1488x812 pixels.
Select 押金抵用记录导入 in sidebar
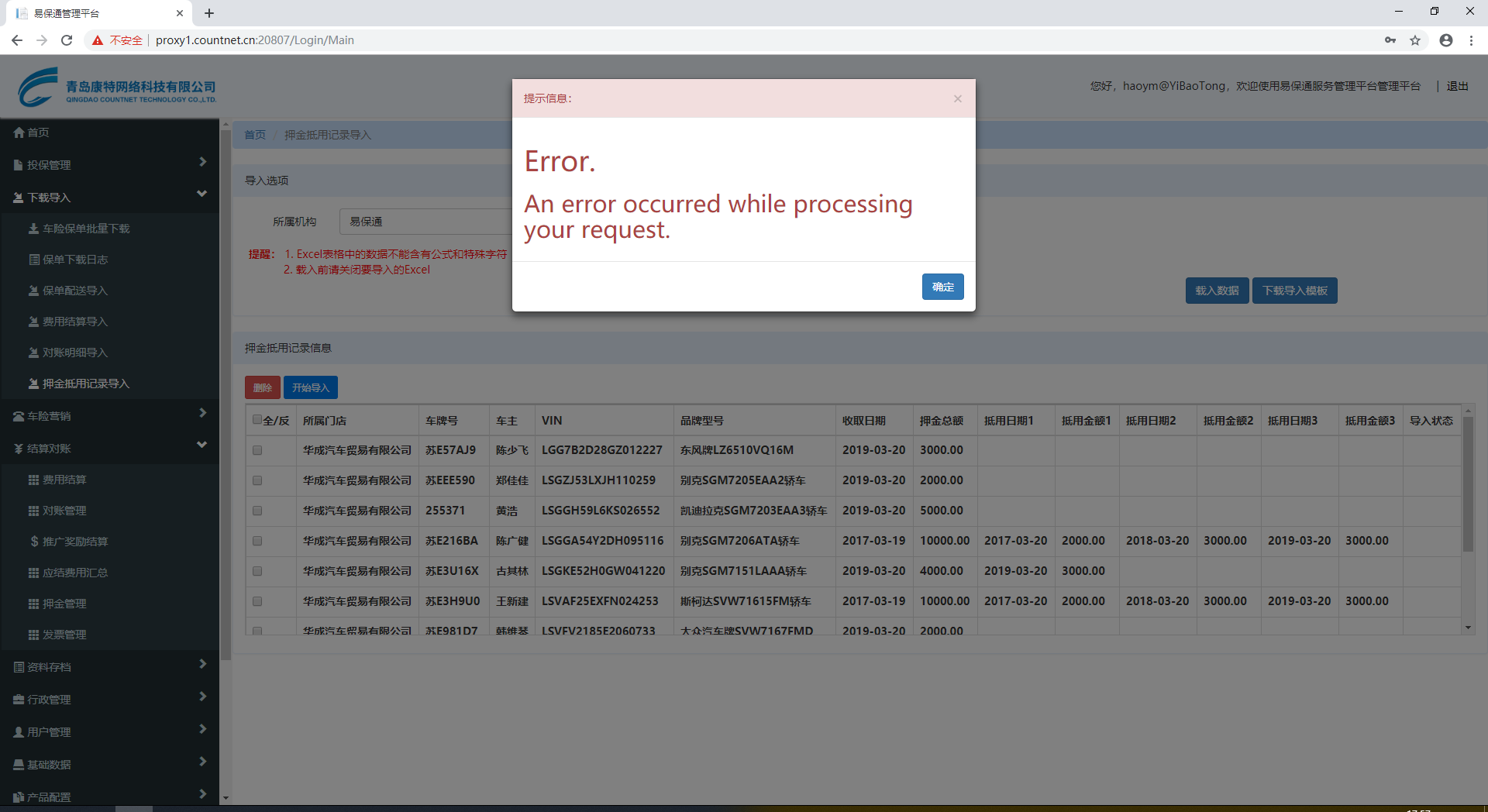coord(85,384)
